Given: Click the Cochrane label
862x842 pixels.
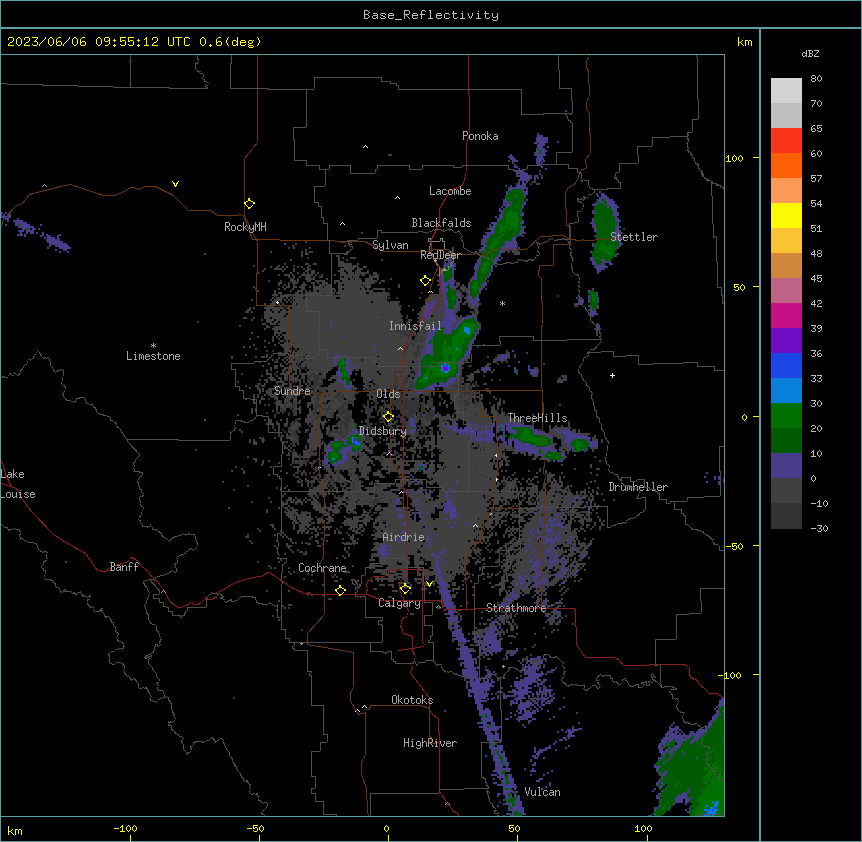Looking at the screenshot, I should [322, 568].
